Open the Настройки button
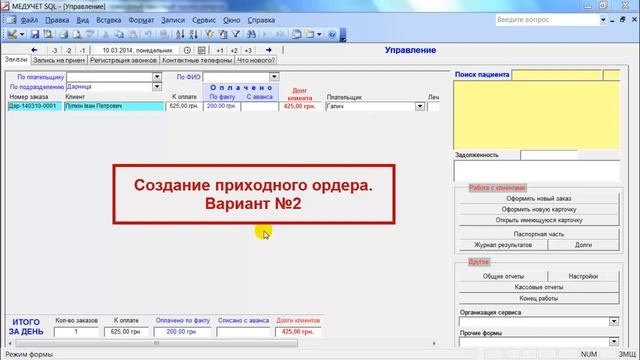 [x=583, y=276]
